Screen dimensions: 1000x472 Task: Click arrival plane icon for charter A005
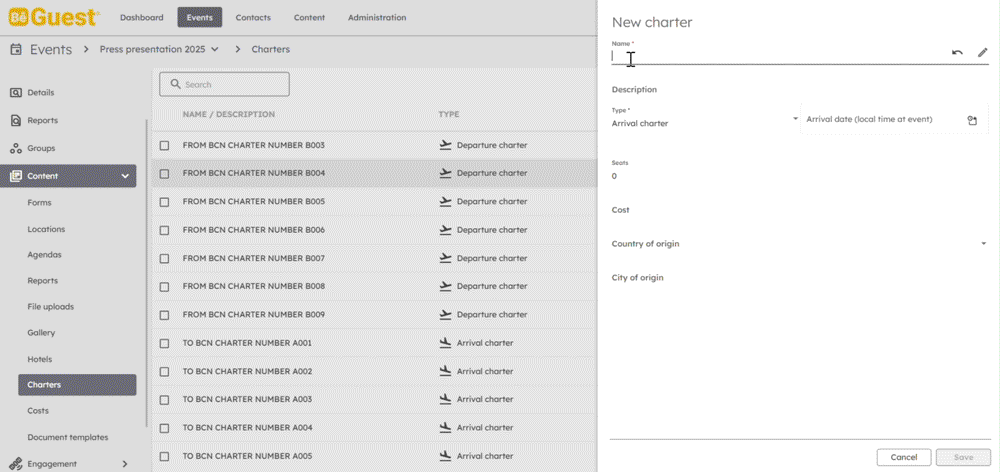[446, 455]
